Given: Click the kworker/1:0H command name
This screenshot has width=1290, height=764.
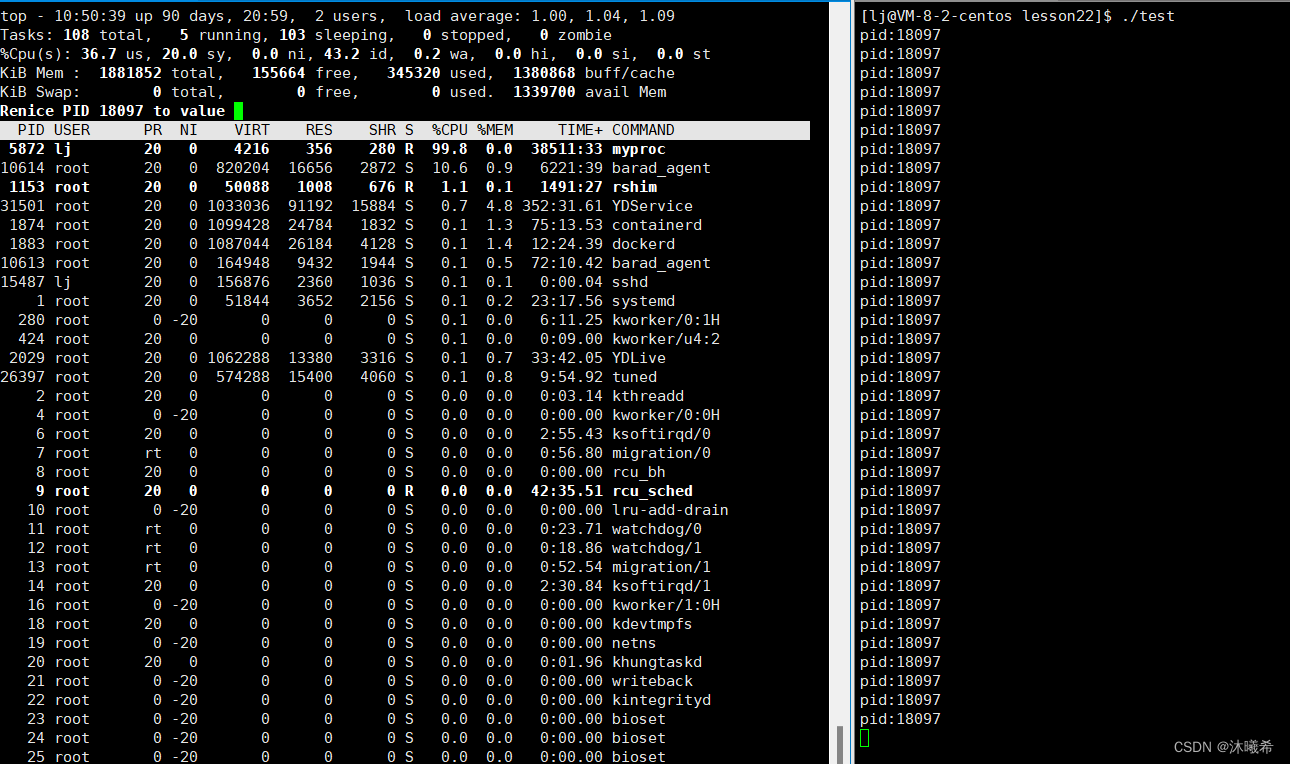Looking at the screenshot, I should click(x=666, y=605).
